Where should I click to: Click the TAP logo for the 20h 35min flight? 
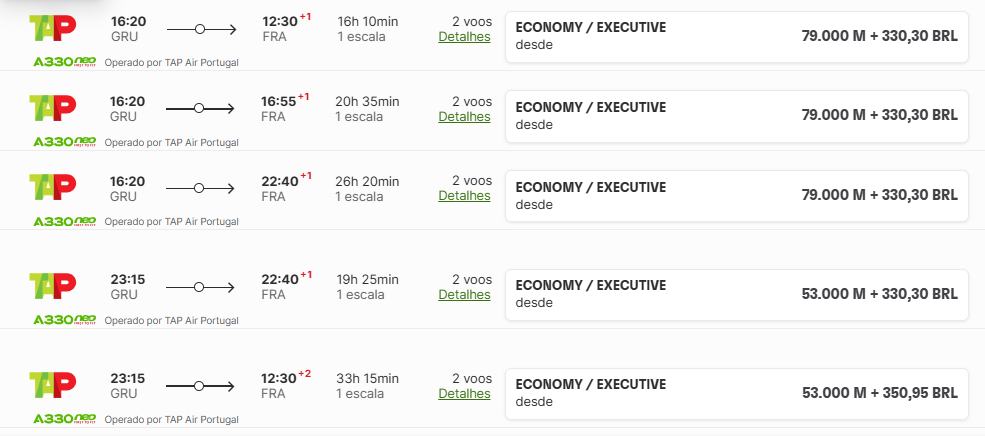tap(53, 108)
